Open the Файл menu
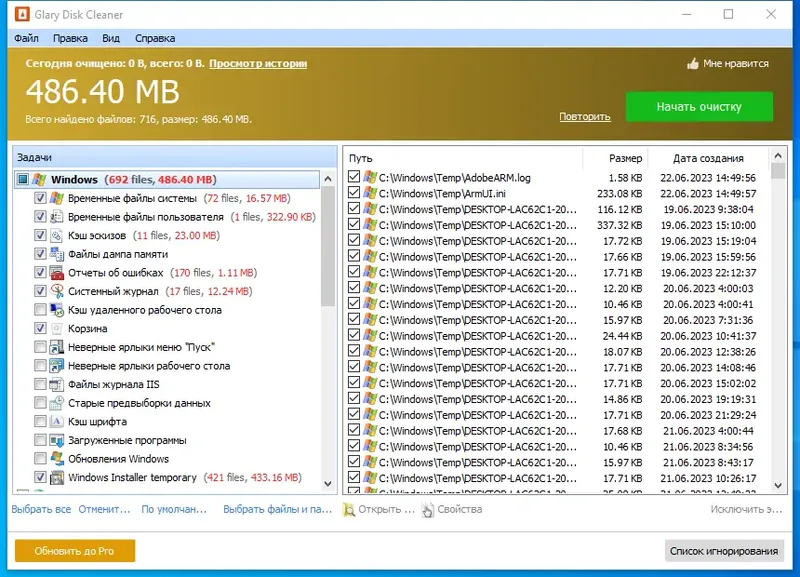The height and width of the screenshot is (577, 800). (26, 38)
